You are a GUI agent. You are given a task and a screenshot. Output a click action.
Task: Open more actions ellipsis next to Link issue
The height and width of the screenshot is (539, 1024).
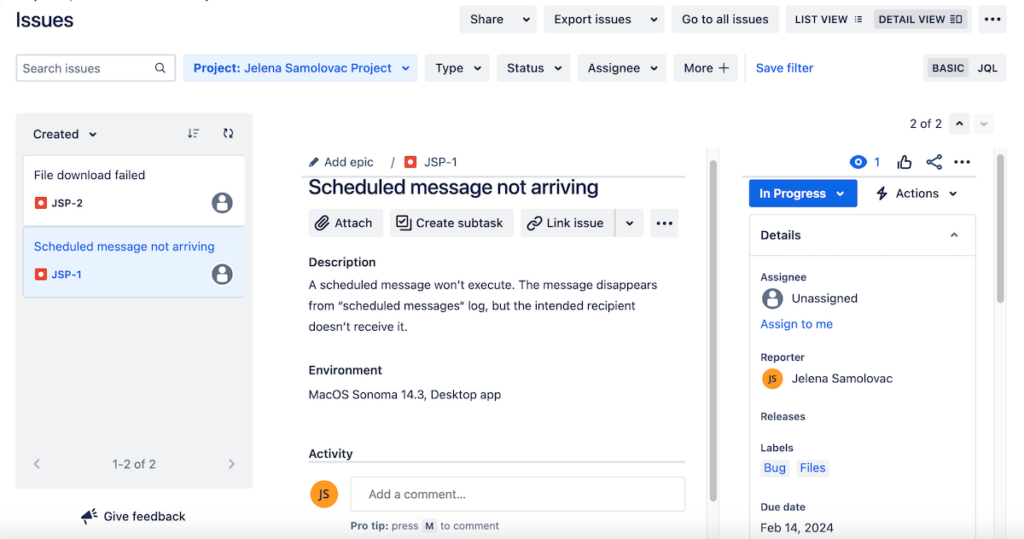pos(664,223)
